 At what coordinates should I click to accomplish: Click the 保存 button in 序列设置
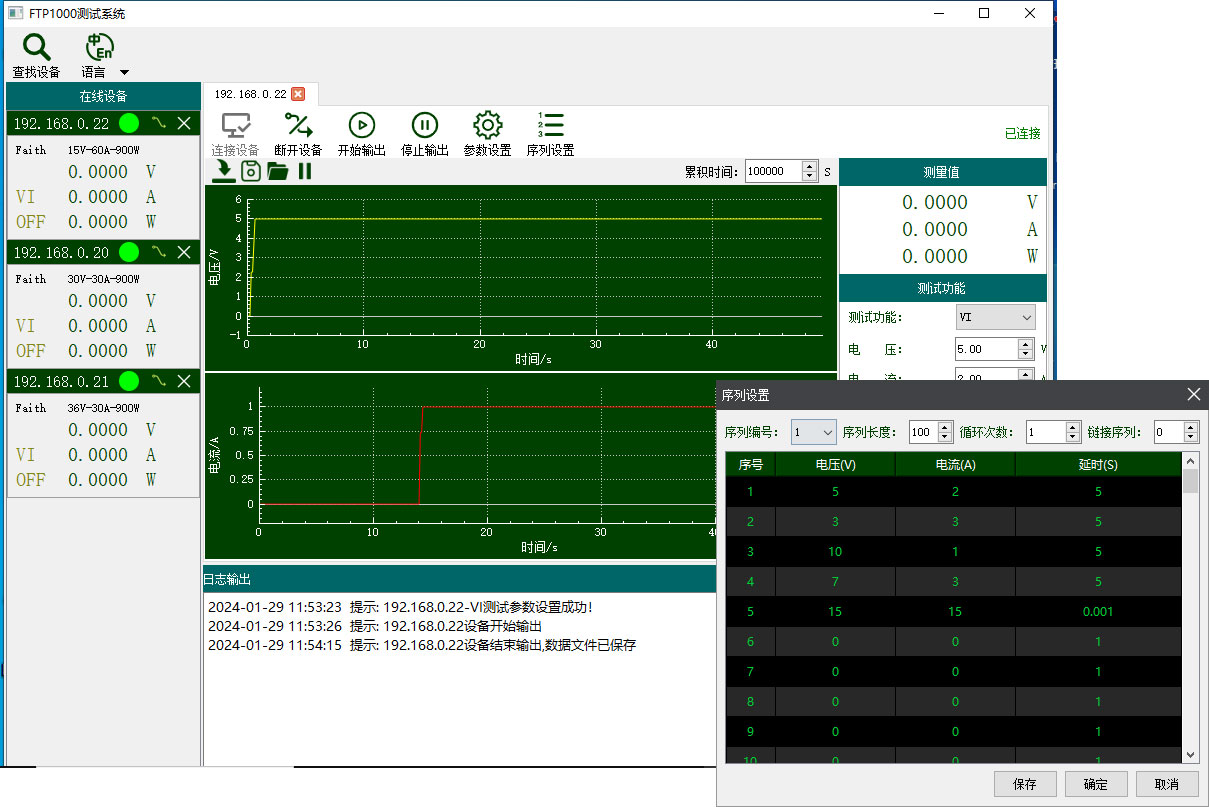[x=1025, y=784]
